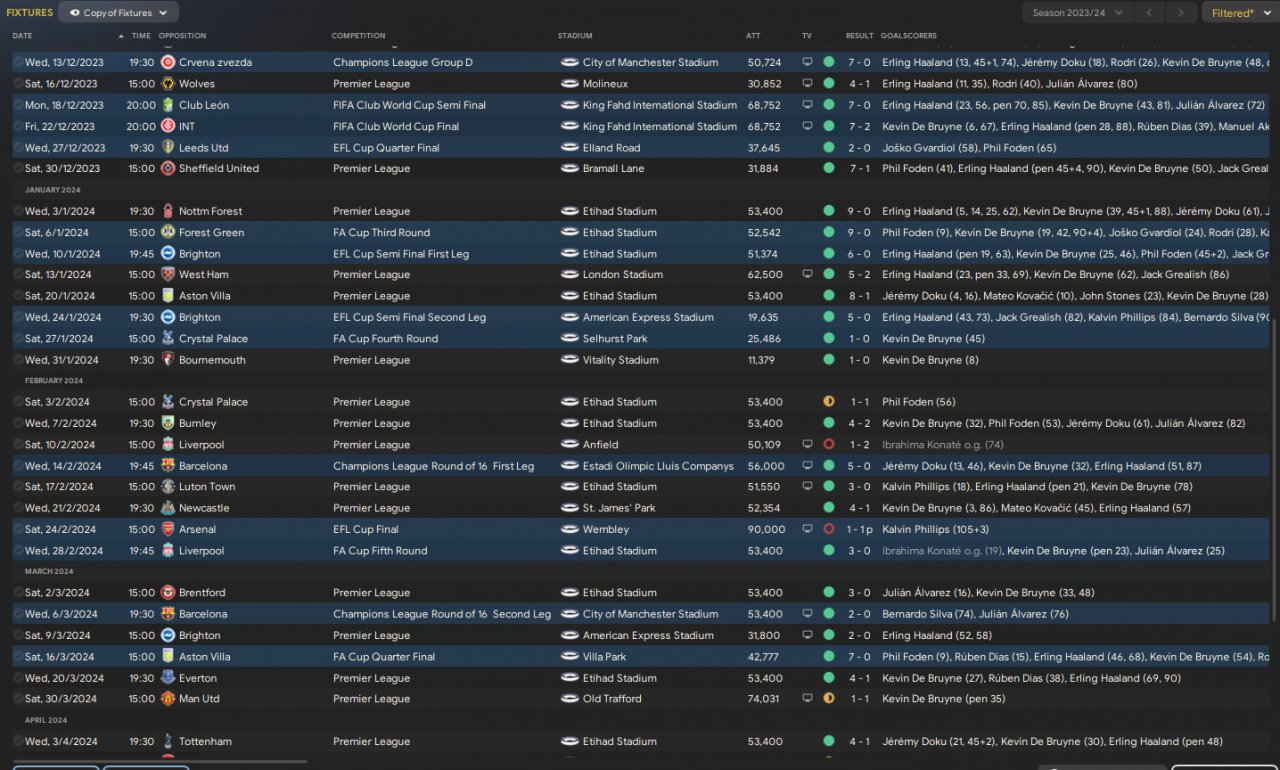
Task: Click the draw indicator on the Old Trafford row
Action: [x=829, y=699]
